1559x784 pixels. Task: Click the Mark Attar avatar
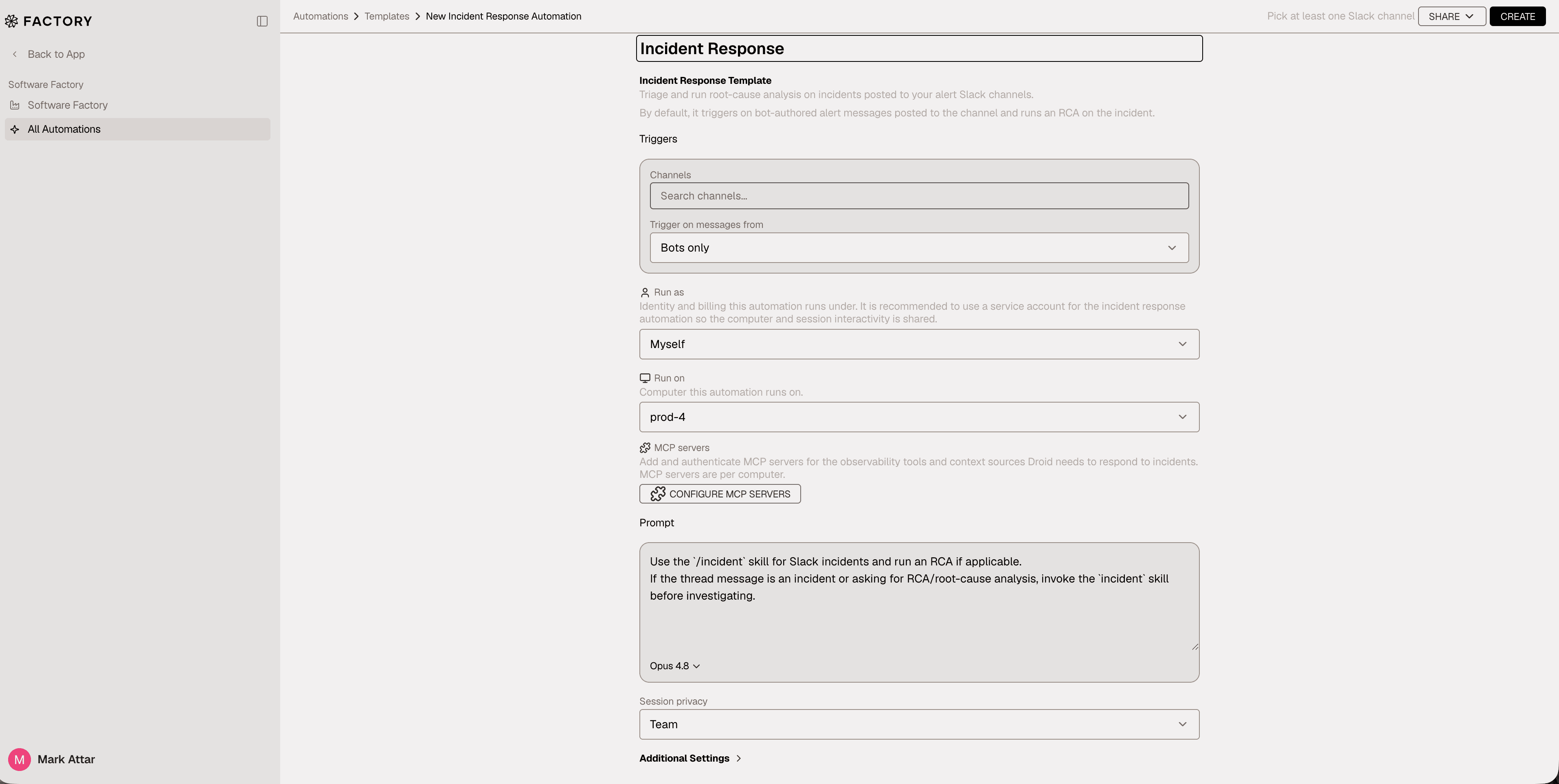(20, 759)
